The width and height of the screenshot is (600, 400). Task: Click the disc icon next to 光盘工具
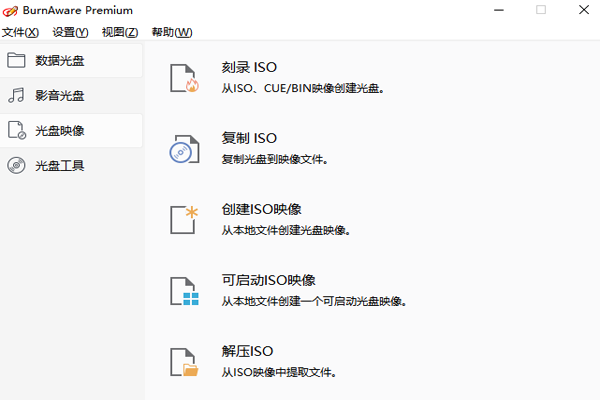(x=16, y=165)
